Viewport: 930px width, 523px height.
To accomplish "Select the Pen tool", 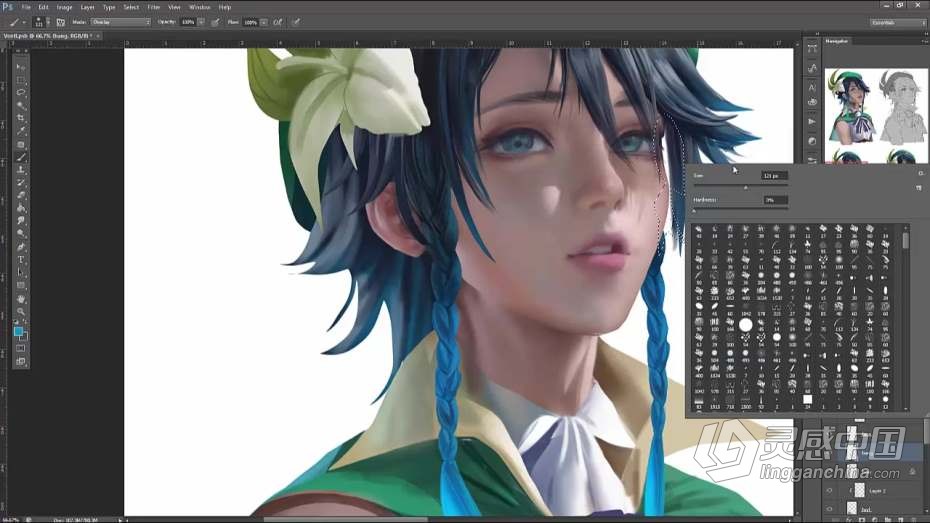I will [21, 247].
